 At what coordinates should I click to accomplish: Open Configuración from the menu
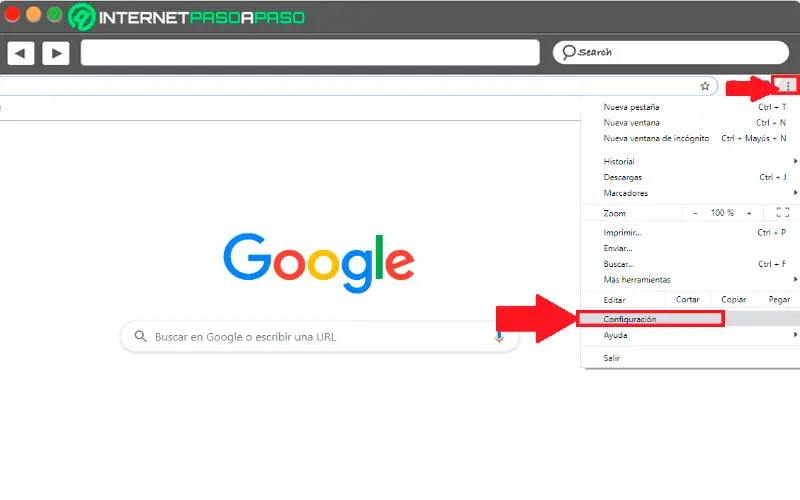pyautogui.click(x=691, y=319)
